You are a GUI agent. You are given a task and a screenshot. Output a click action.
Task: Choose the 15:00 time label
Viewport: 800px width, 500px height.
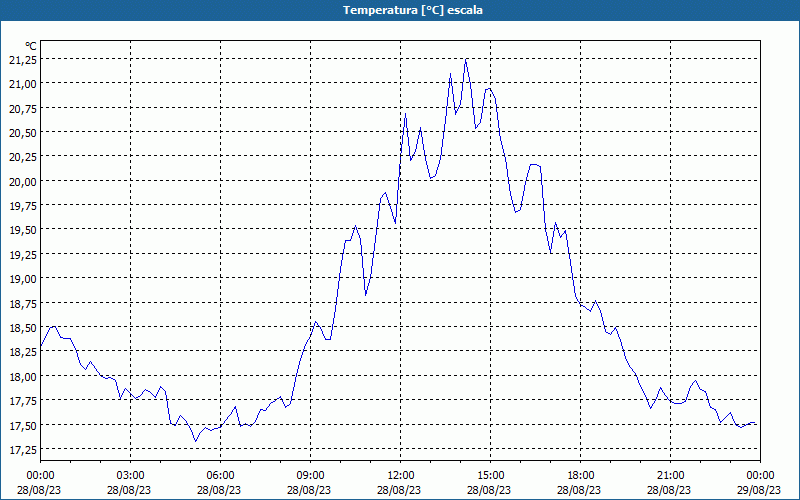(x=490, y=476)
